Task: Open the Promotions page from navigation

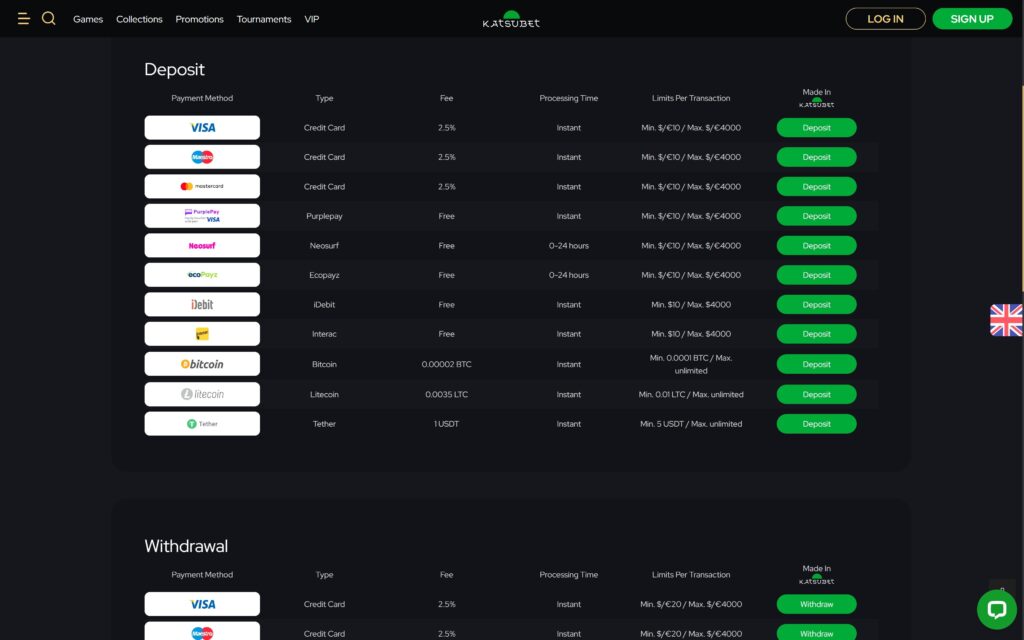Action: pos(199,18)
